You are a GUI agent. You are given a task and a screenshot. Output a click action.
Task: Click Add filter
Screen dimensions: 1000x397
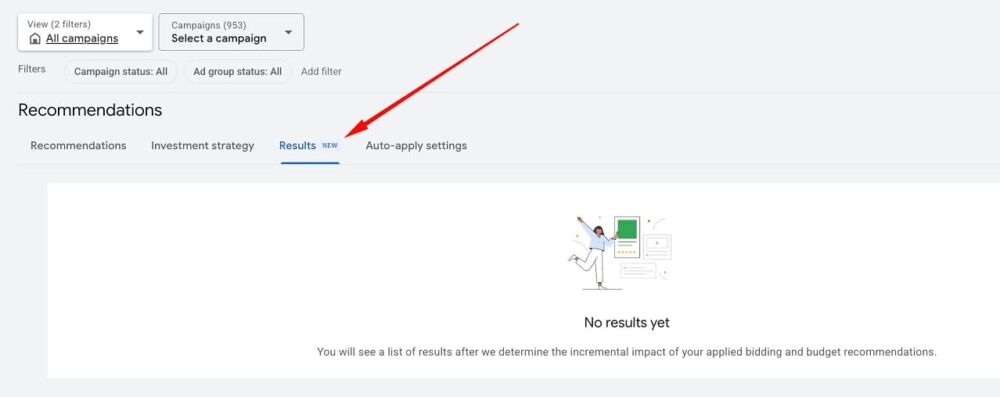(321, 71)
